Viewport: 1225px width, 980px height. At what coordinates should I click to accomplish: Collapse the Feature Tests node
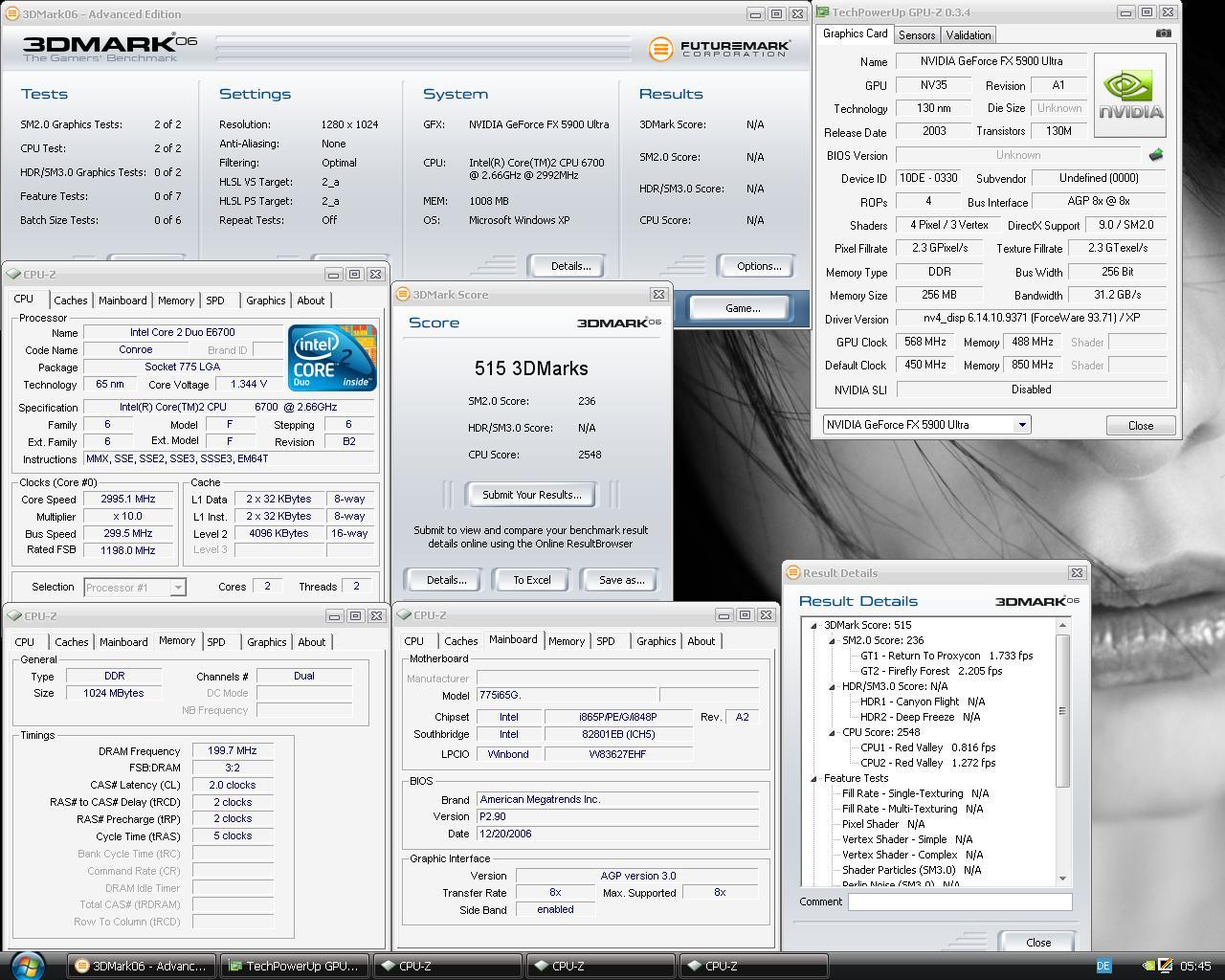(x=814, y=778)
